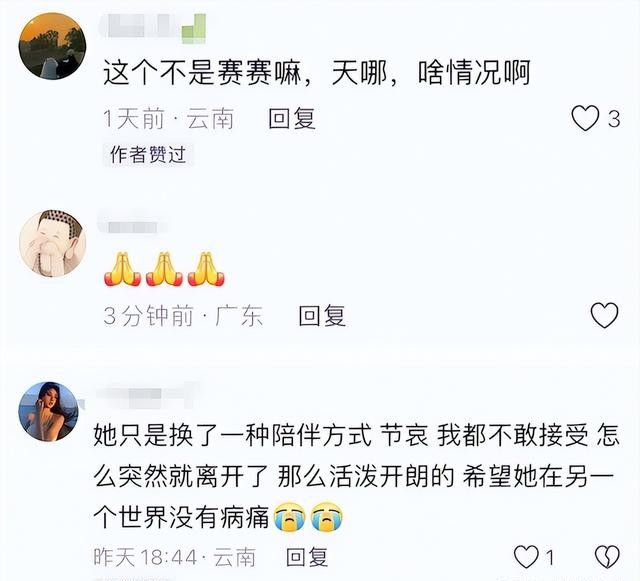Image resolution: width=640 pixels, height=581 pixels.
Task: Reply to the comment posted 昨天 18:44
Action: pyautogui.click(x=307, y=557)
